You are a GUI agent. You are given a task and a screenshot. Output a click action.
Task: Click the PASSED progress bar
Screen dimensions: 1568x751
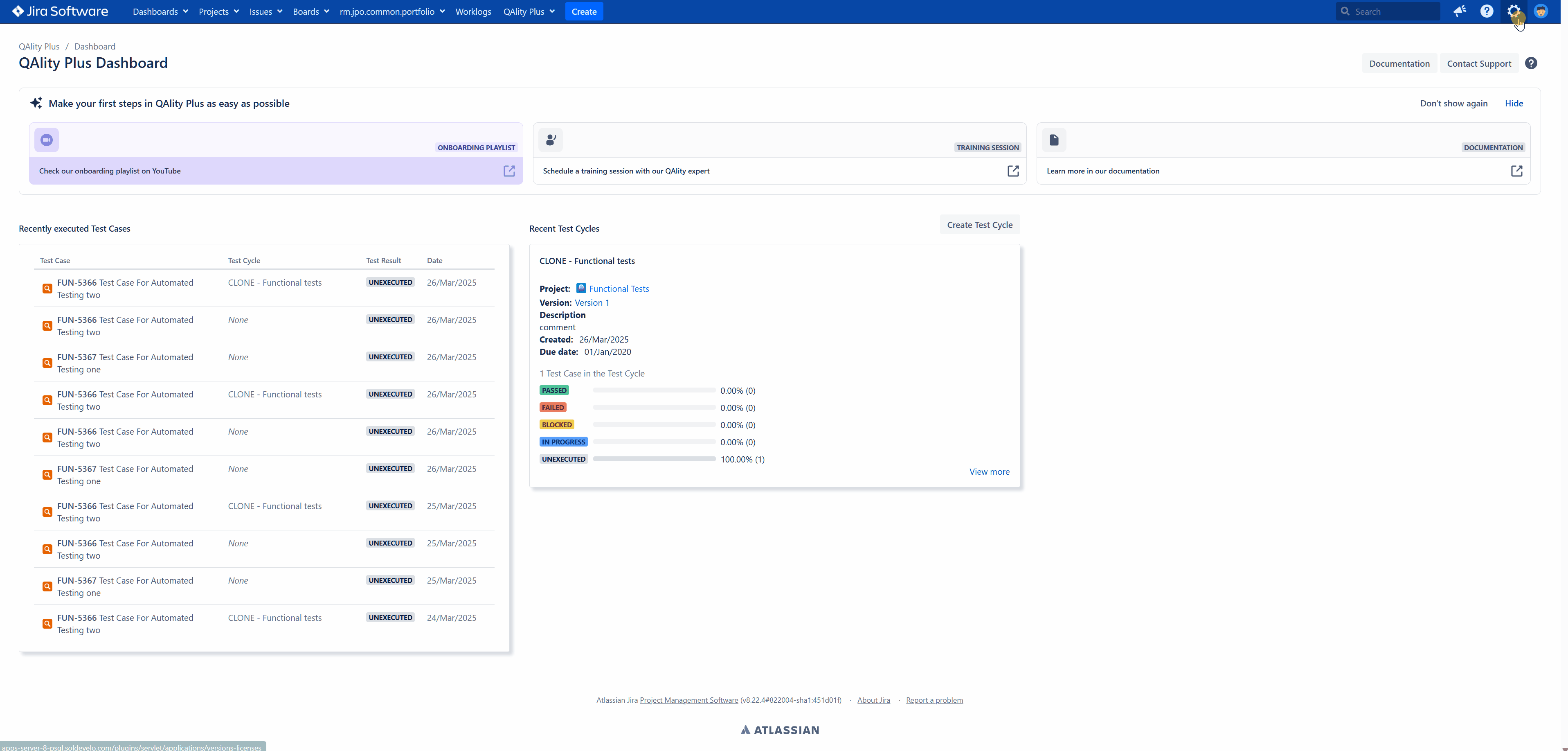(x=655, y=390)
